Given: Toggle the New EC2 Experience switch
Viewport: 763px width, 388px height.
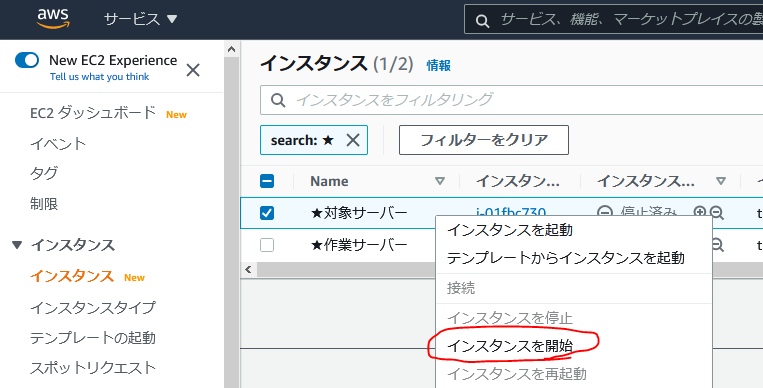Looking at the screenshot, I should [27, 60].
